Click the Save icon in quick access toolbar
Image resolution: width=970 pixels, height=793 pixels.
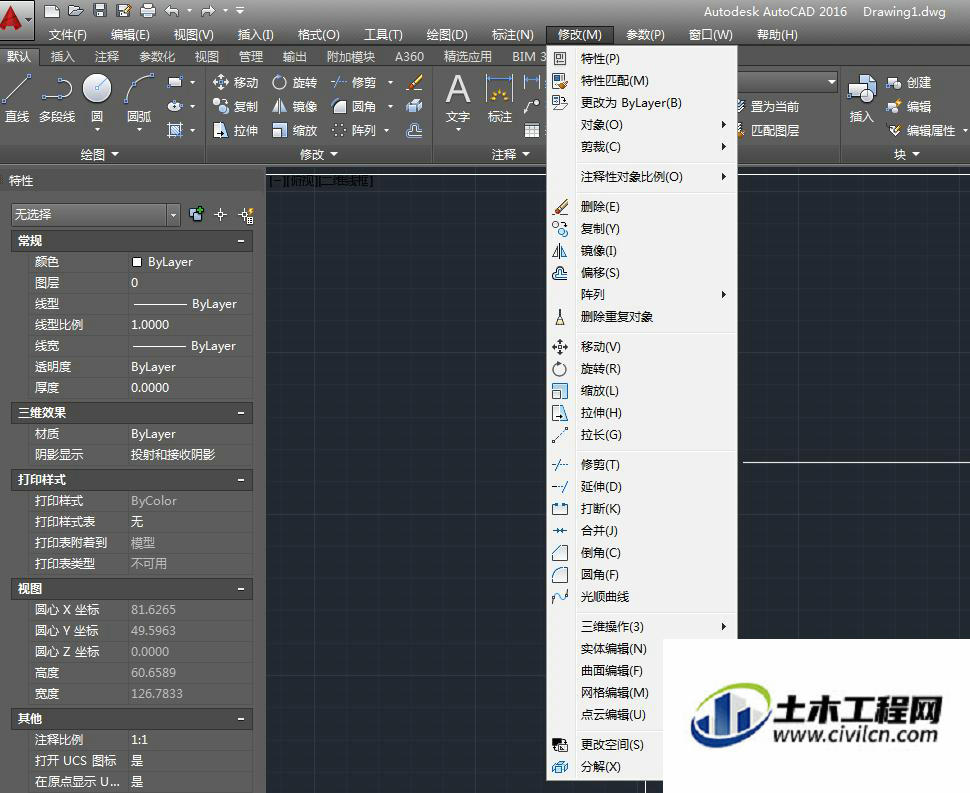(x=100, y=11)
